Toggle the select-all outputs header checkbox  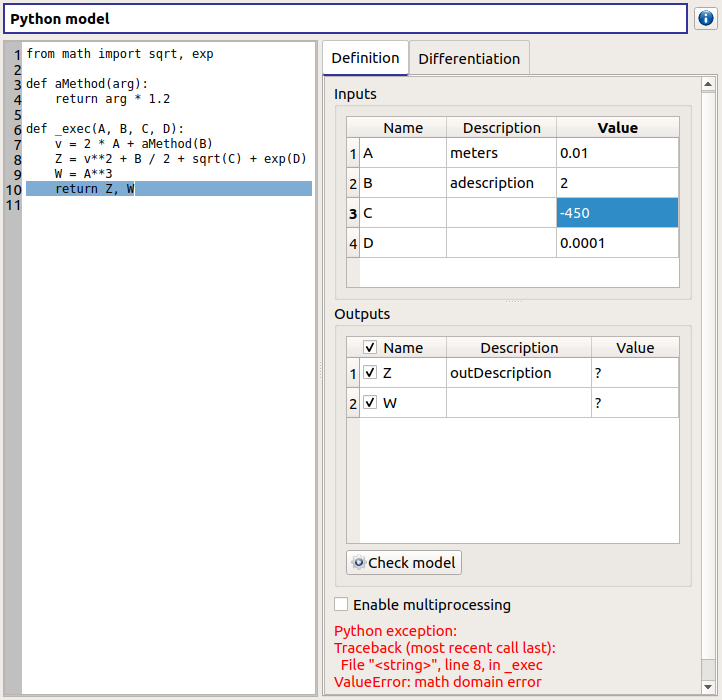pyautogui.click(x=371, y=348)
